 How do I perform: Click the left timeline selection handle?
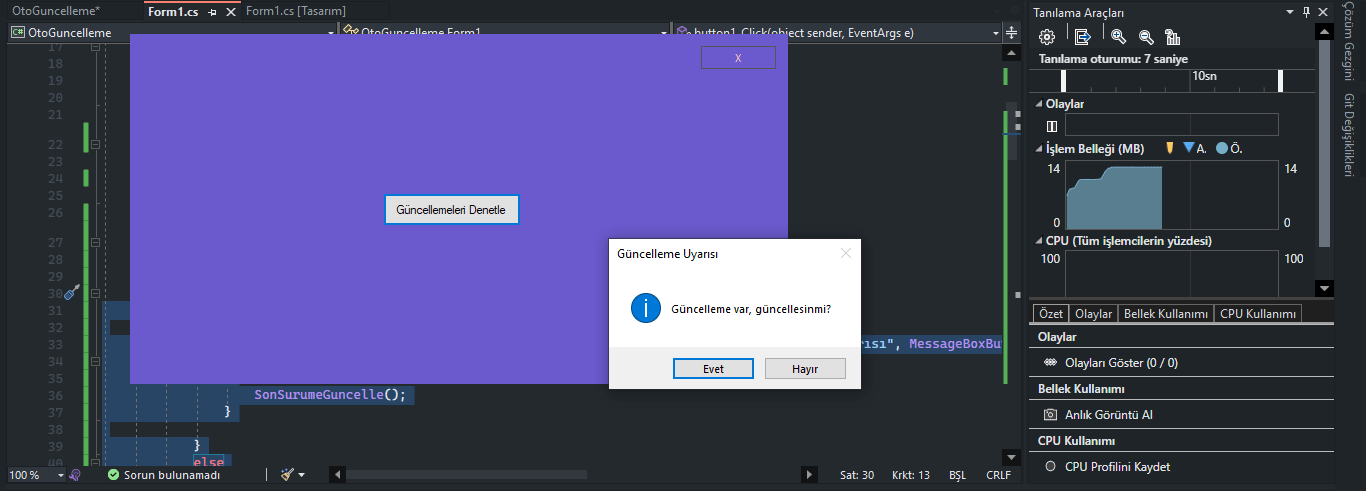click(1063, 81)
